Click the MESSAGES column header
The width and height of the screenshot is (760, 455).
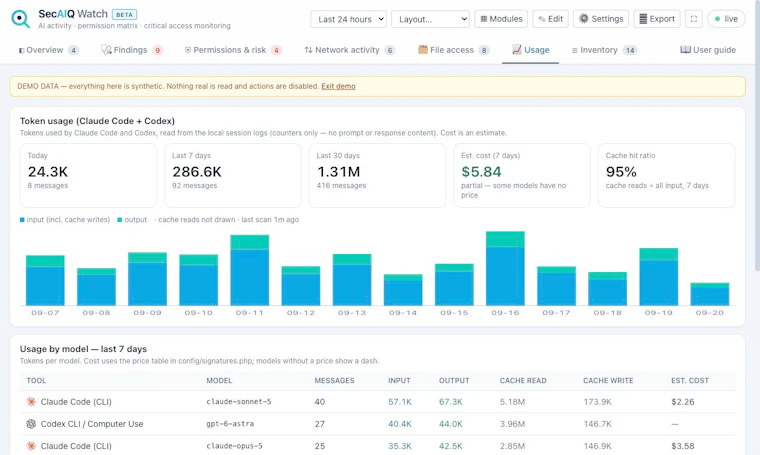click(334, 381)
